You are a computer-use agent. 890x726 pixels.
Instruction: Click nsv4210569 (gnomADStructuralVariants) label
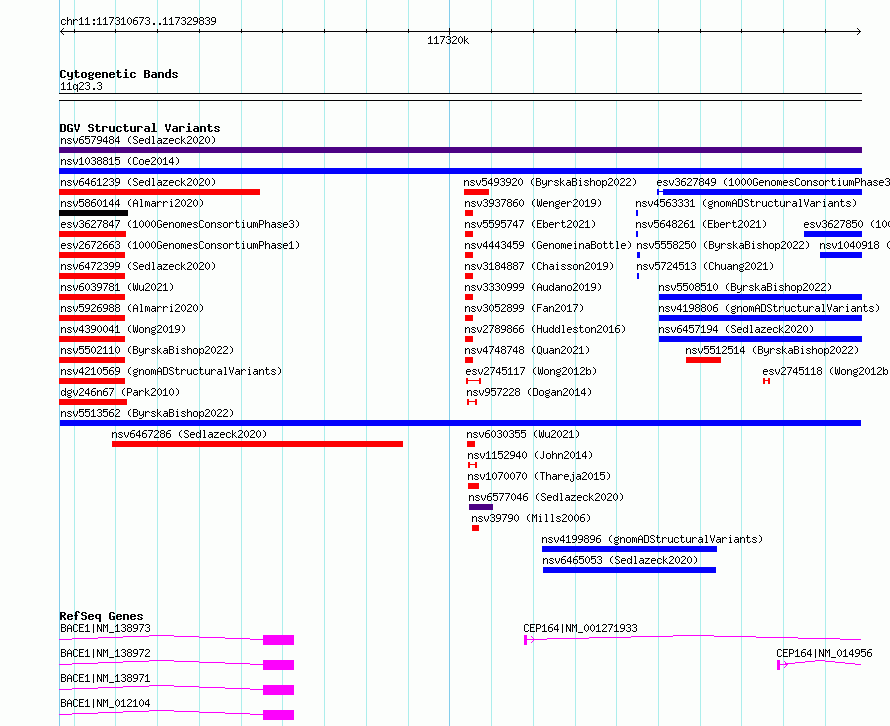pos(171,371)
